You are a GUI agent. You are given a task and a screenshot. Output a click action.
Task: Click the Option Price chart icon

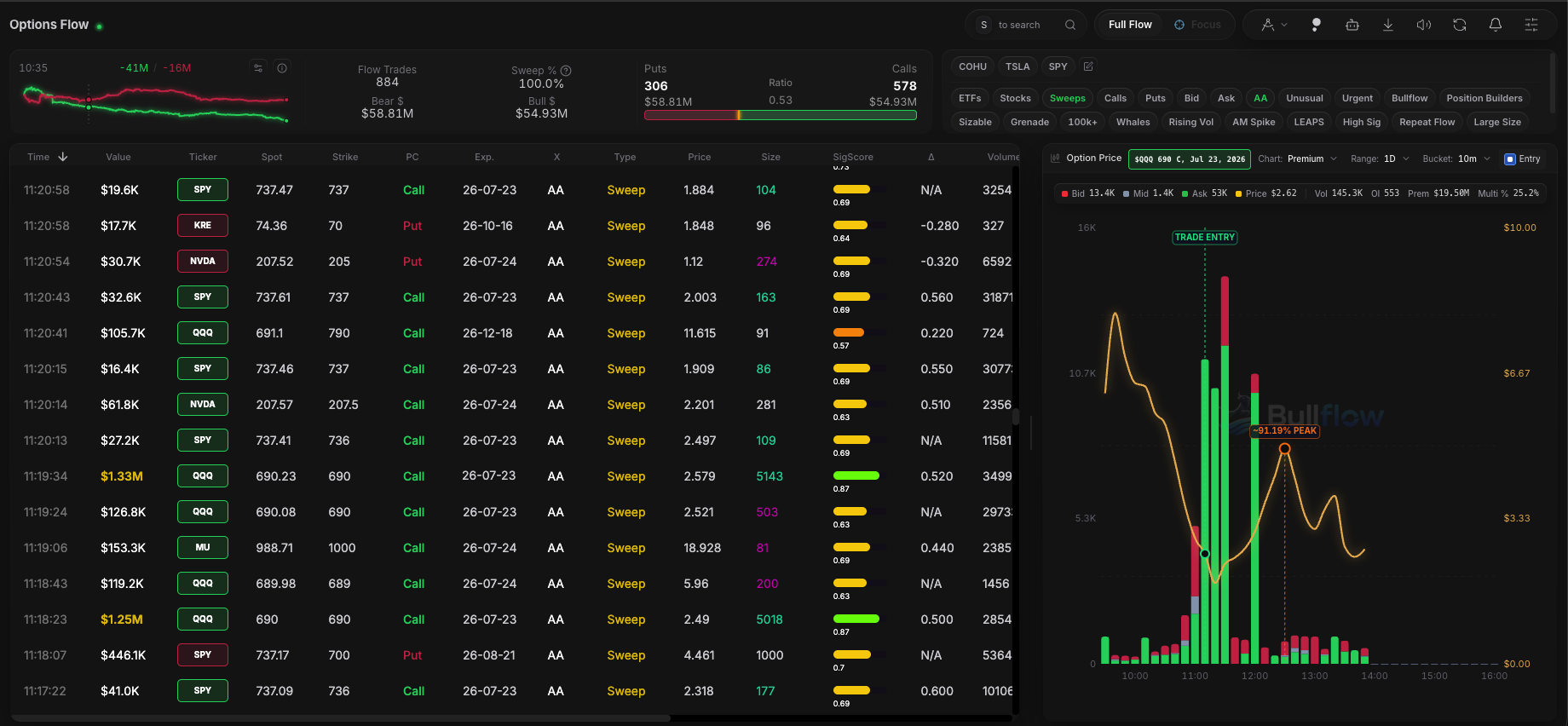point(1056,158)
